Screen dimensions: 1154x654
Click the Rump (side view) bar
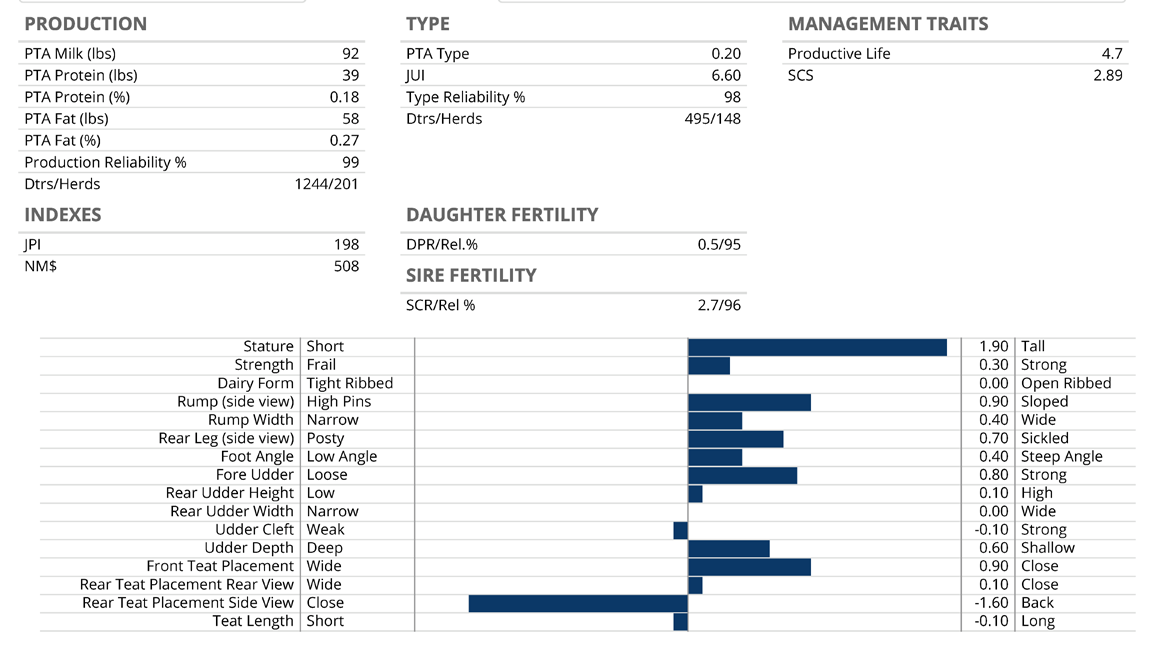(749, 402)
